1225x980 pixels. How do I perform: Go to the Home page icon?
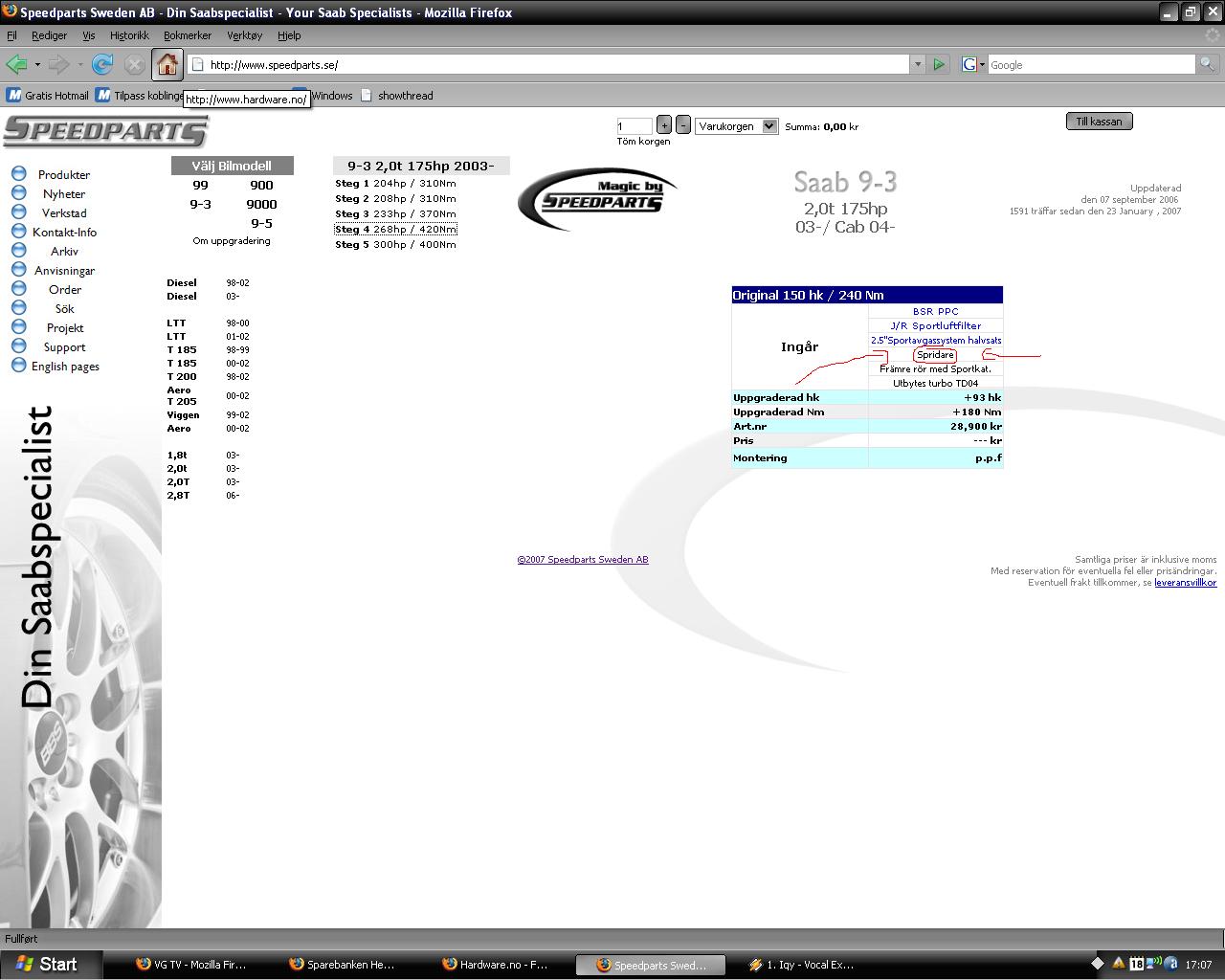coord(167,64)
